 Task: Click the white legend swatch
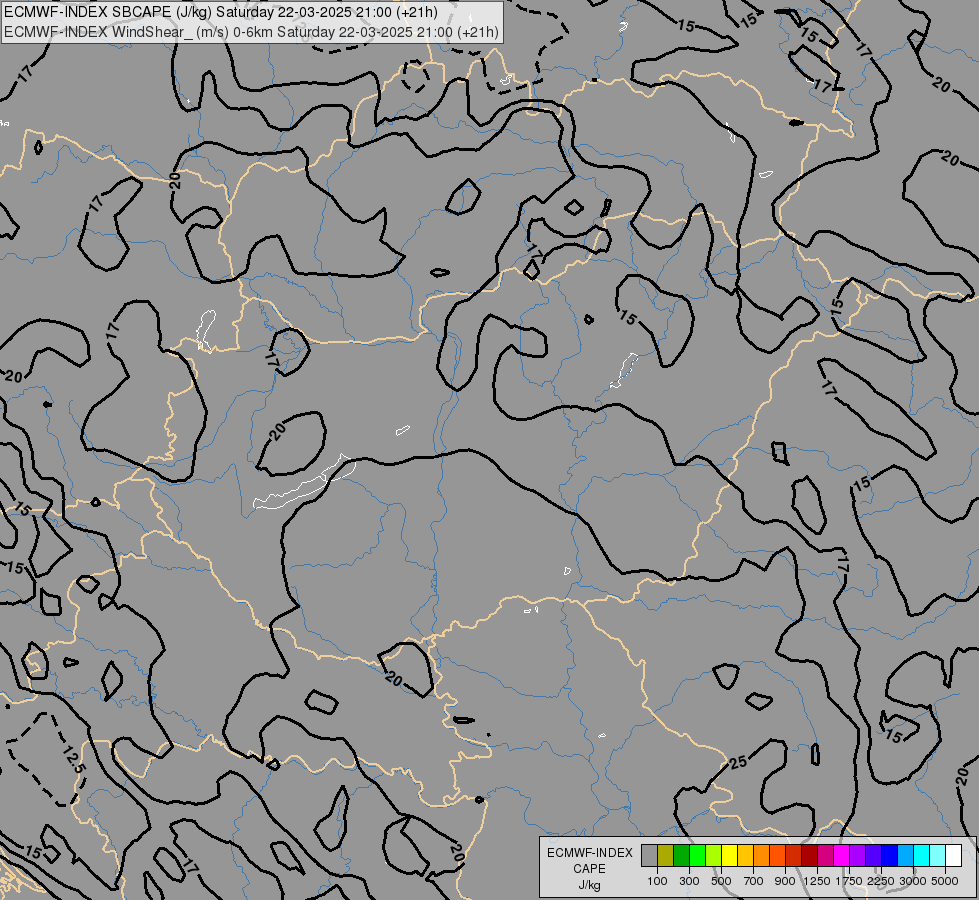click(x=953, y=855)
